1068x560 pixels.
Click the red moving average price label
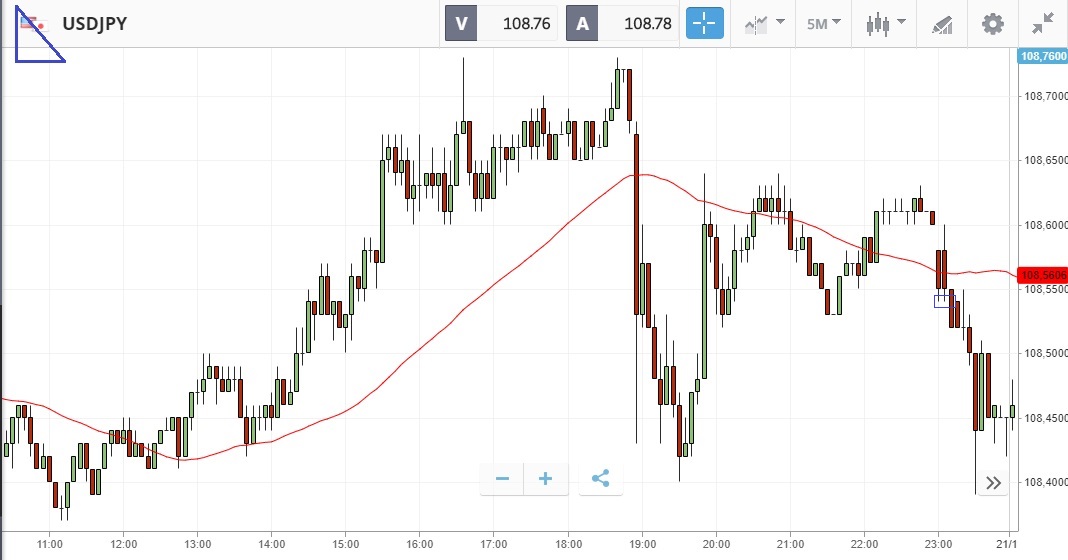point(1041,275)
